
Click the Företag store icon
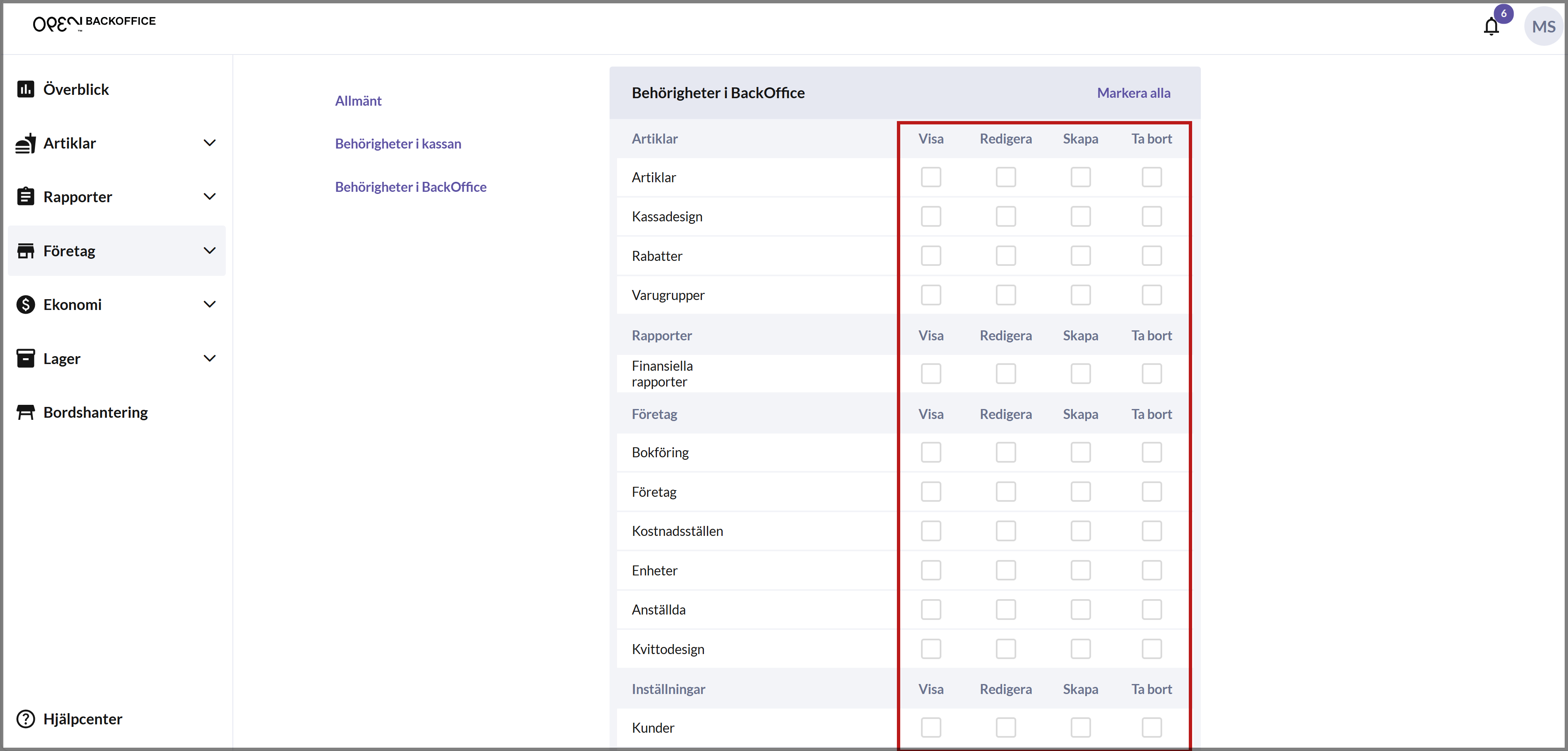25,251
